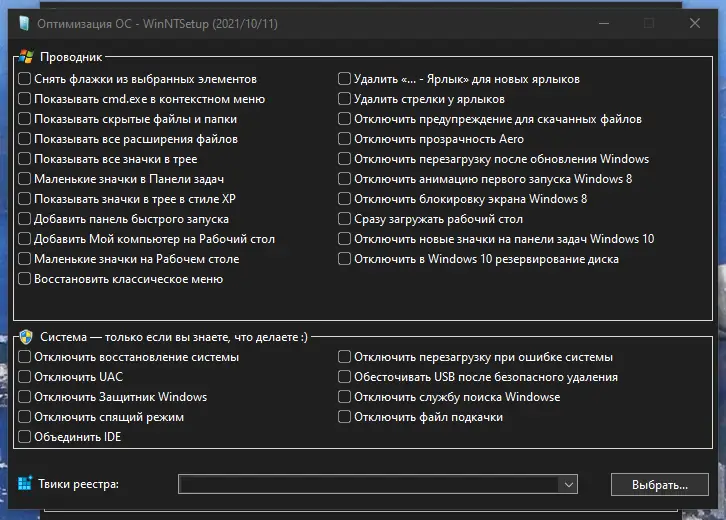Minimize the WinNTSetup optimization window
726x520 pixels.
coord(603,23)
